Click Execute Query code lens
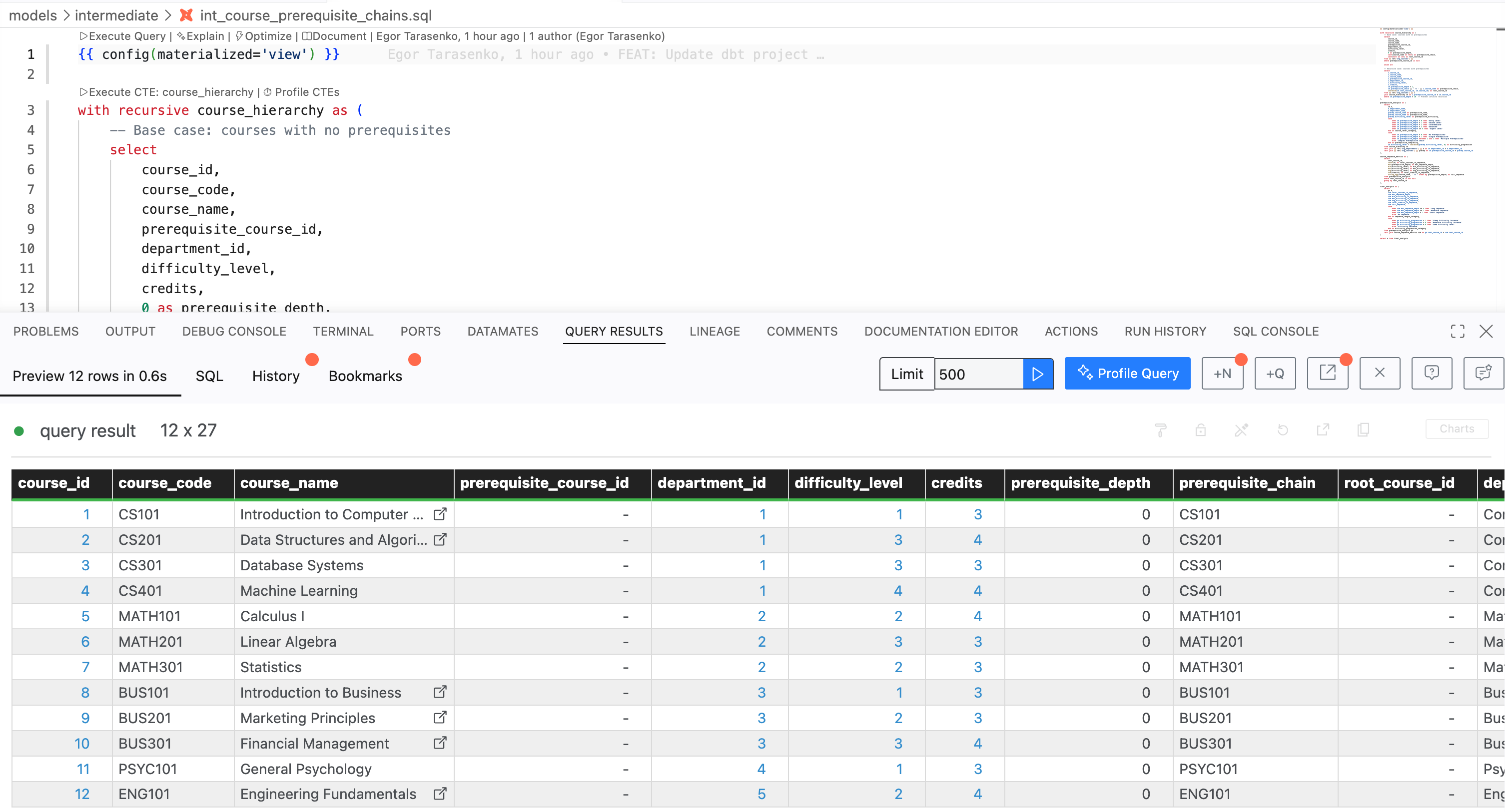Screen dimensions: 1505x812 click(123, 36)
